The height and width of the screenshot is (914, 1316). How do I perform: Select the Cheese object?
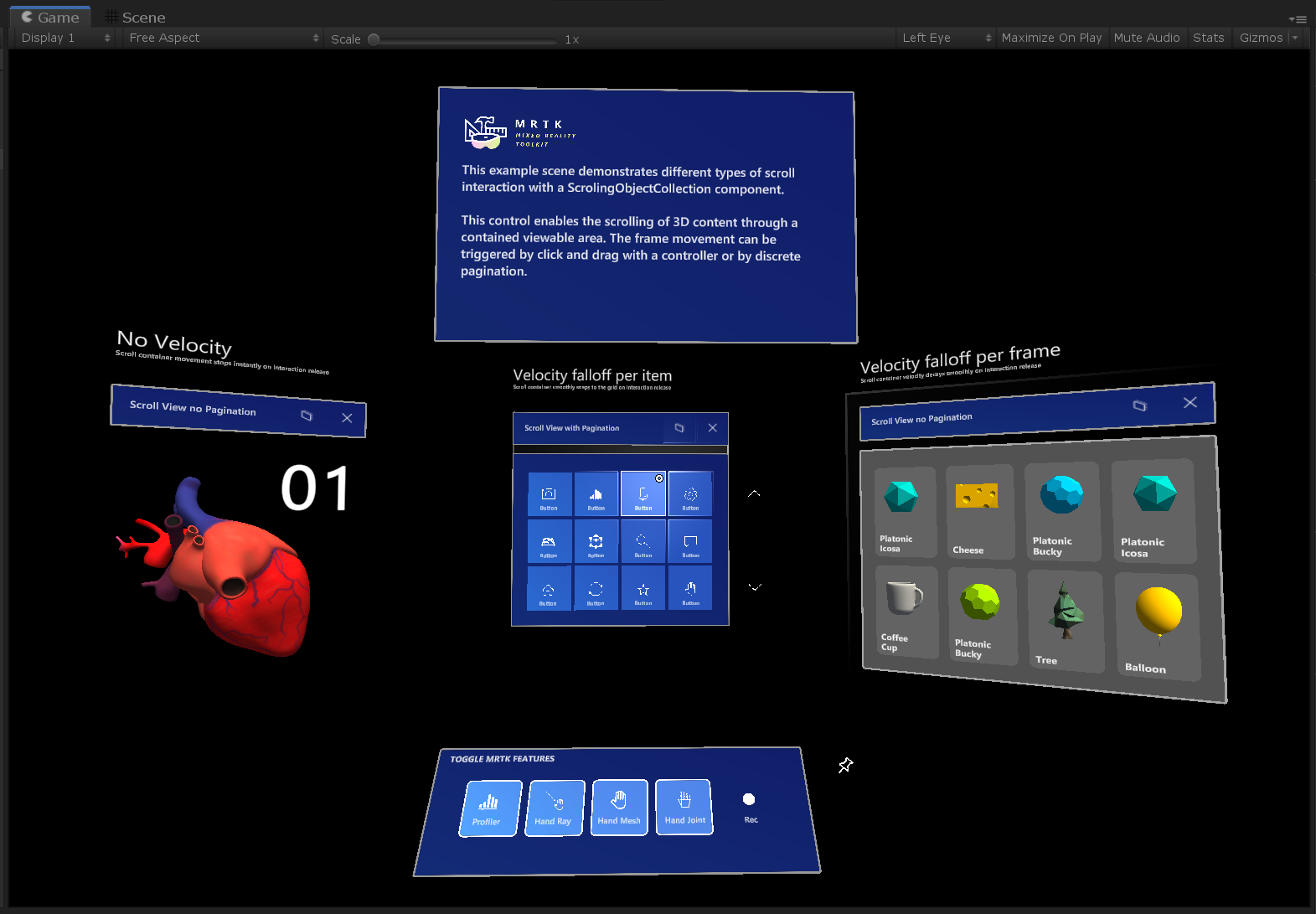pos(979,512)
